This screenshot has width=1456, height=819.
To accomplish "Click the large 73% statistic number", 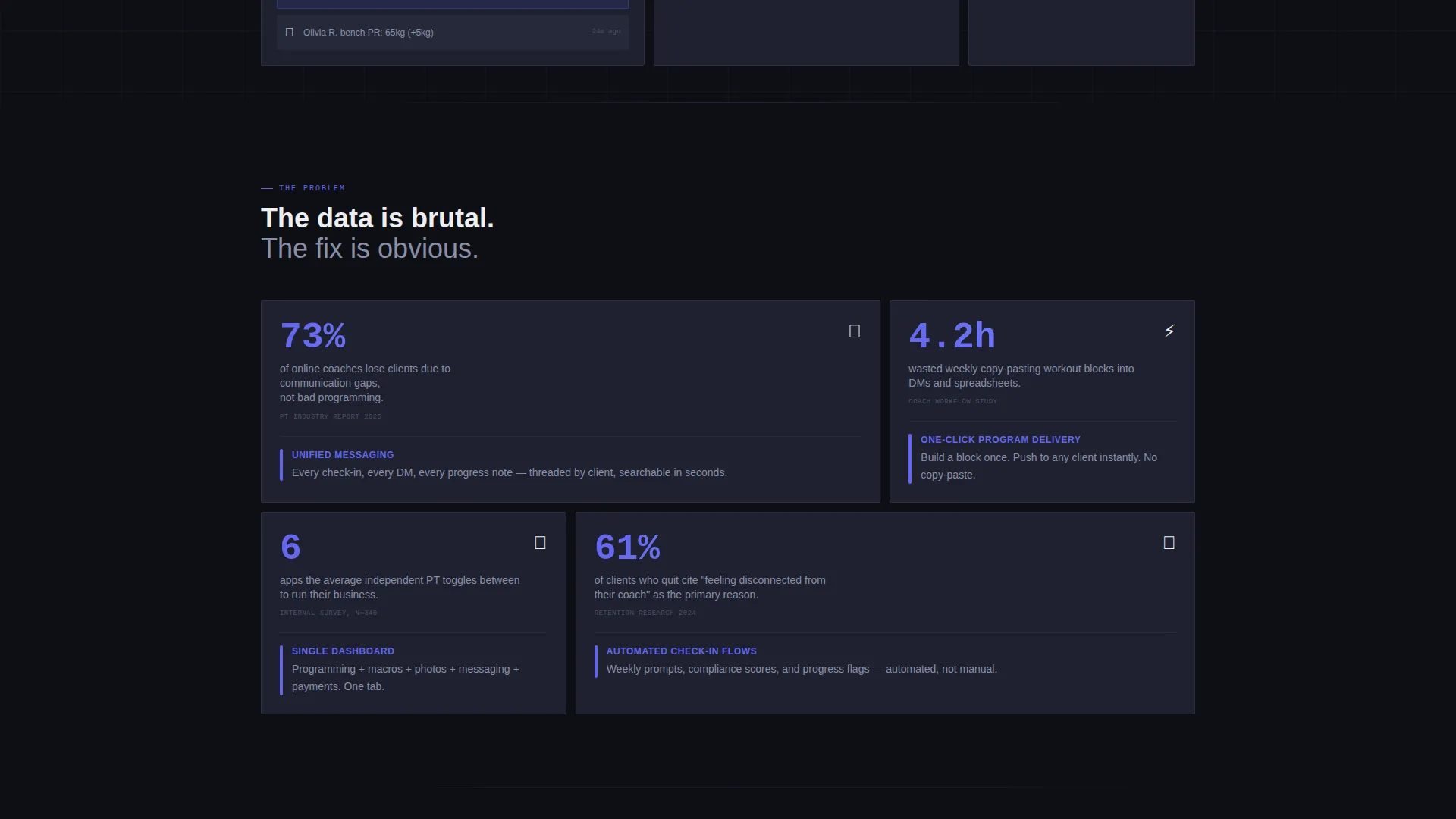I will pos(312,336).
